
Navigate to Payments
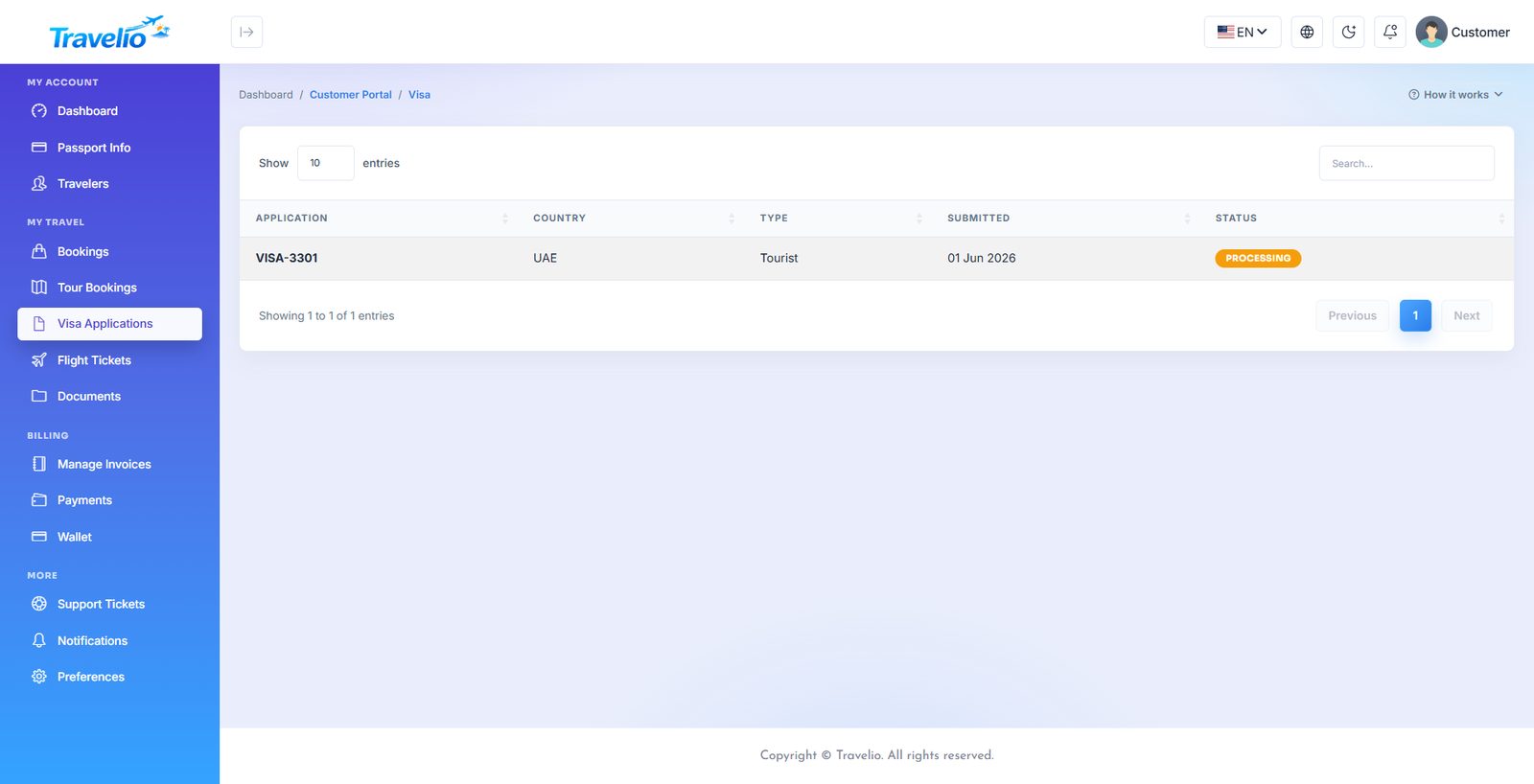pos(109,500)
